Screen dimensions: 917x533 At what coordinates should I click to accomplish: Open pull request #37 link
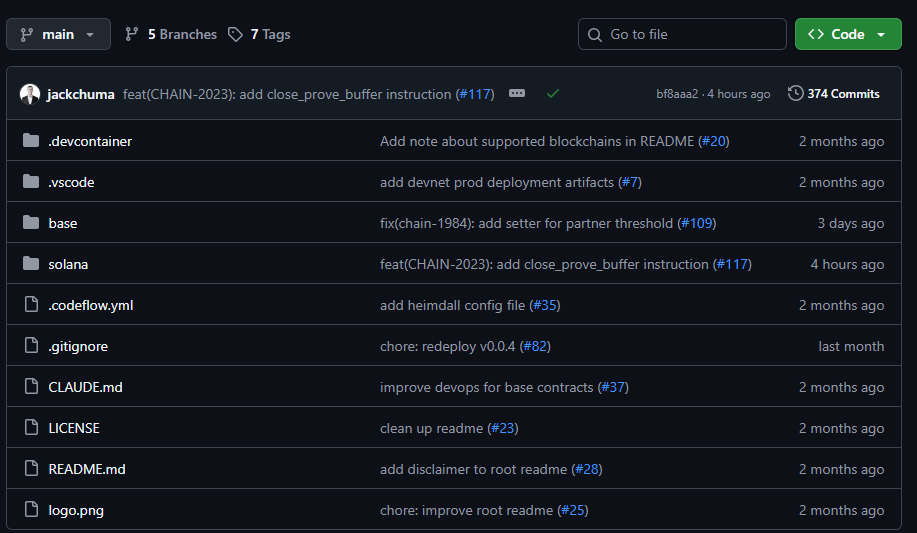(613, 387)
